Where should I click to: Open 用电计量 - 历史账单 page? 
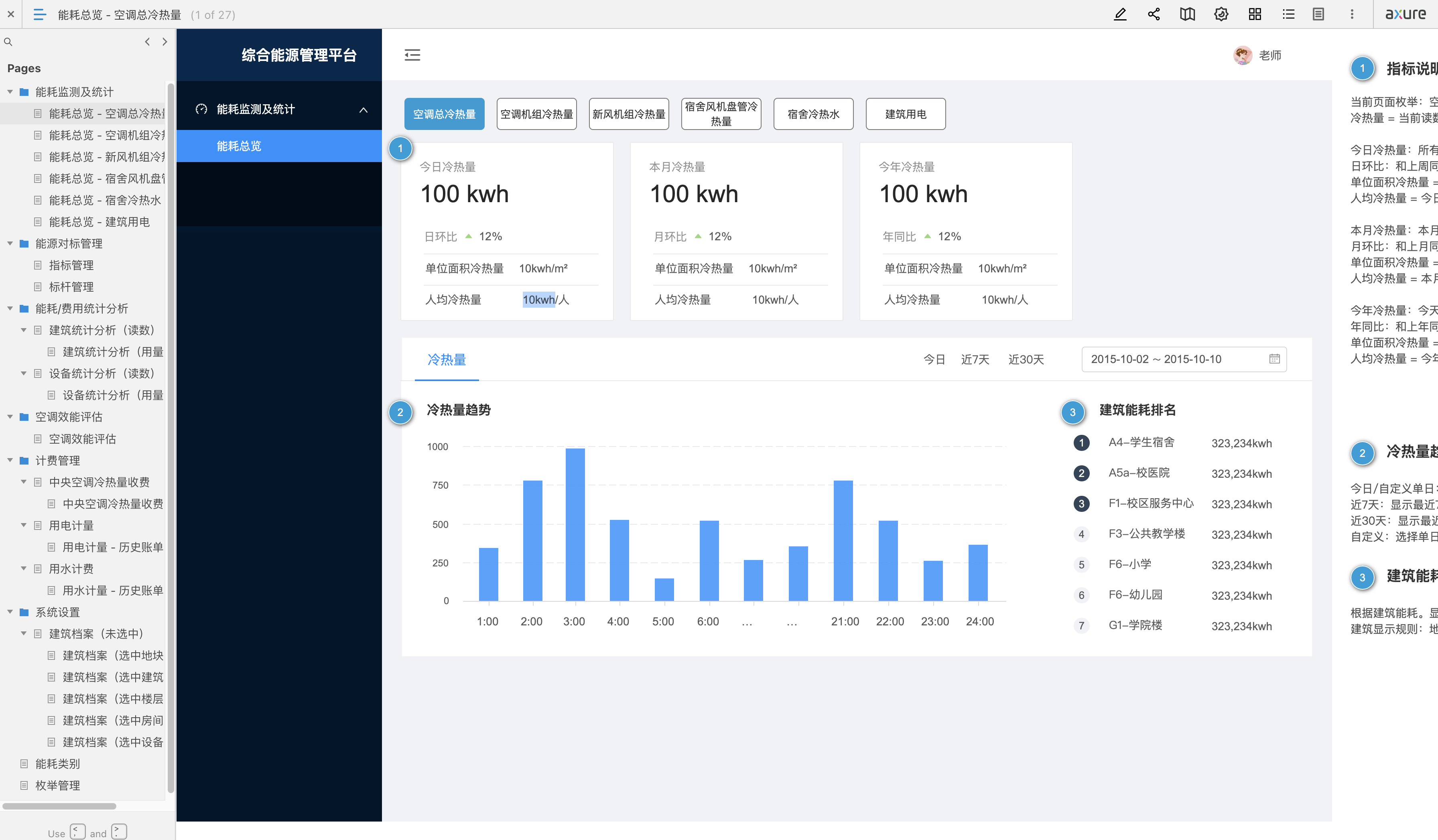pos(112,547)
